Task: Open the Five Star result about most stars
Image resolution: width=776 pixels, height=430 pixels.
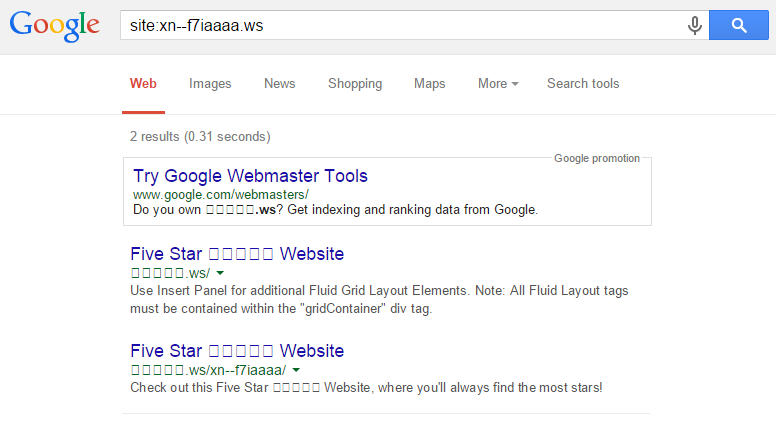Action: [237, 351]
